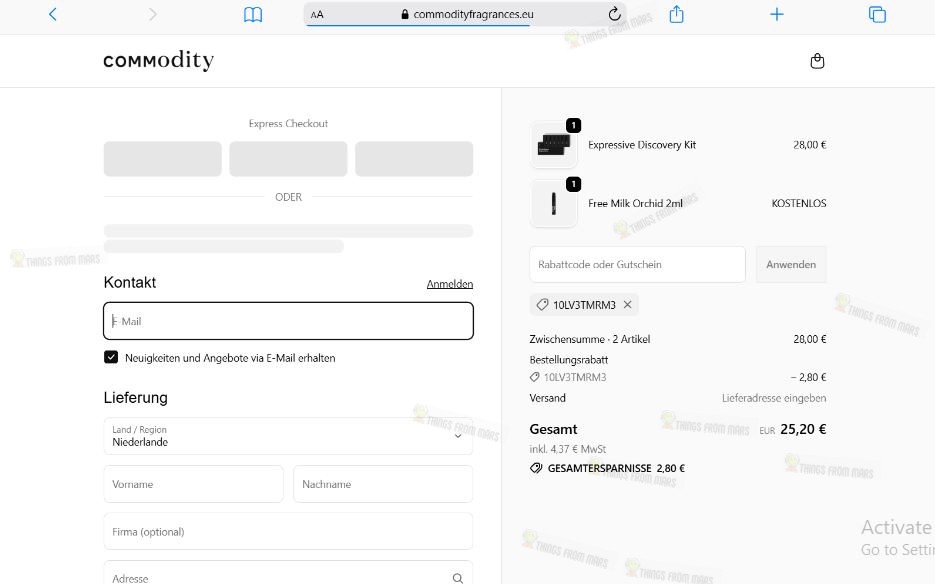Click the Rabattcode oder Gutschein field
The height and width of the screenshot is (584, 935).
click(637, 264)
